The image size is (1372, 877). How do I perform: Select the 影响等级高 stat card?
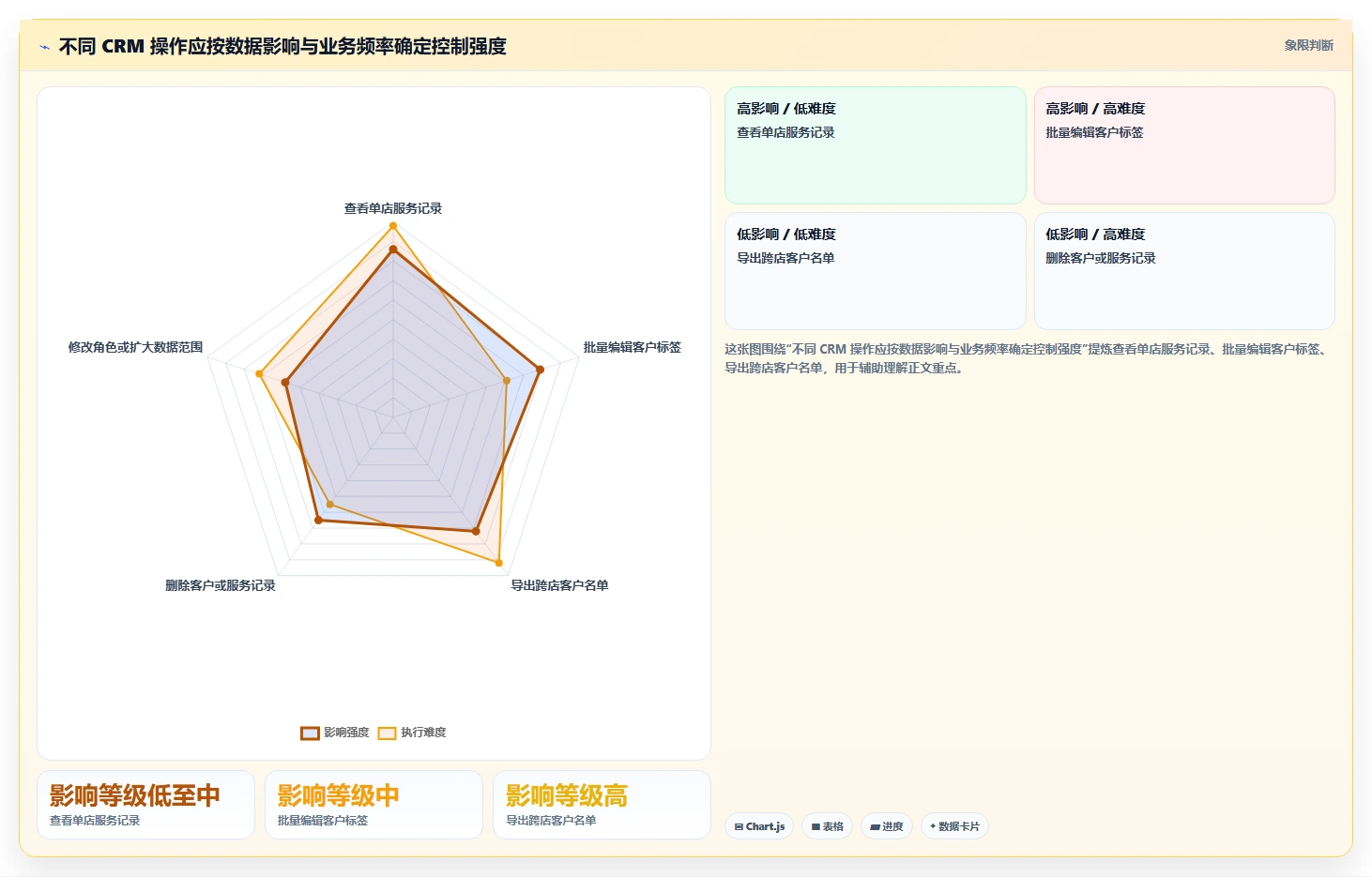pyautogui.click(x=602, y=805)
